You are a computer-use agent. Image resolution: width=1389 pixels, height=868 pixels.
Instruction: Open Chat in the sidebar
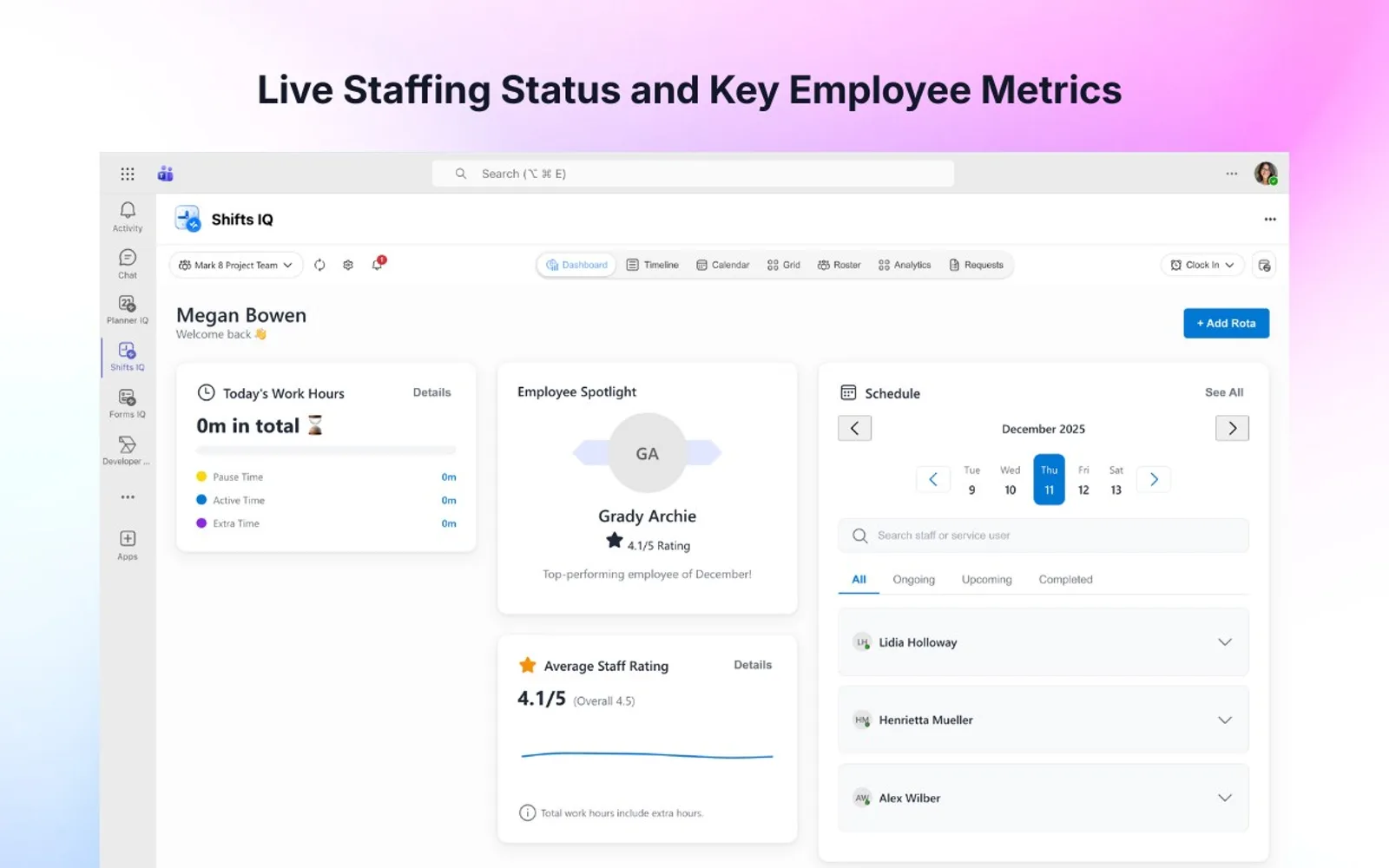click(128, 264)
